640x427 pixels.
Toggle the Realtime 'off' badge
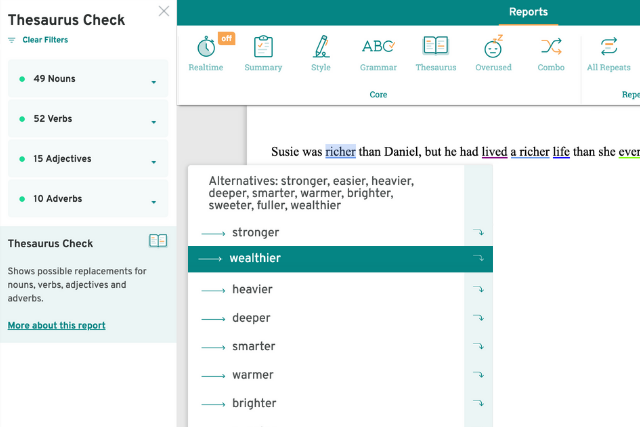tap(227, 38)
